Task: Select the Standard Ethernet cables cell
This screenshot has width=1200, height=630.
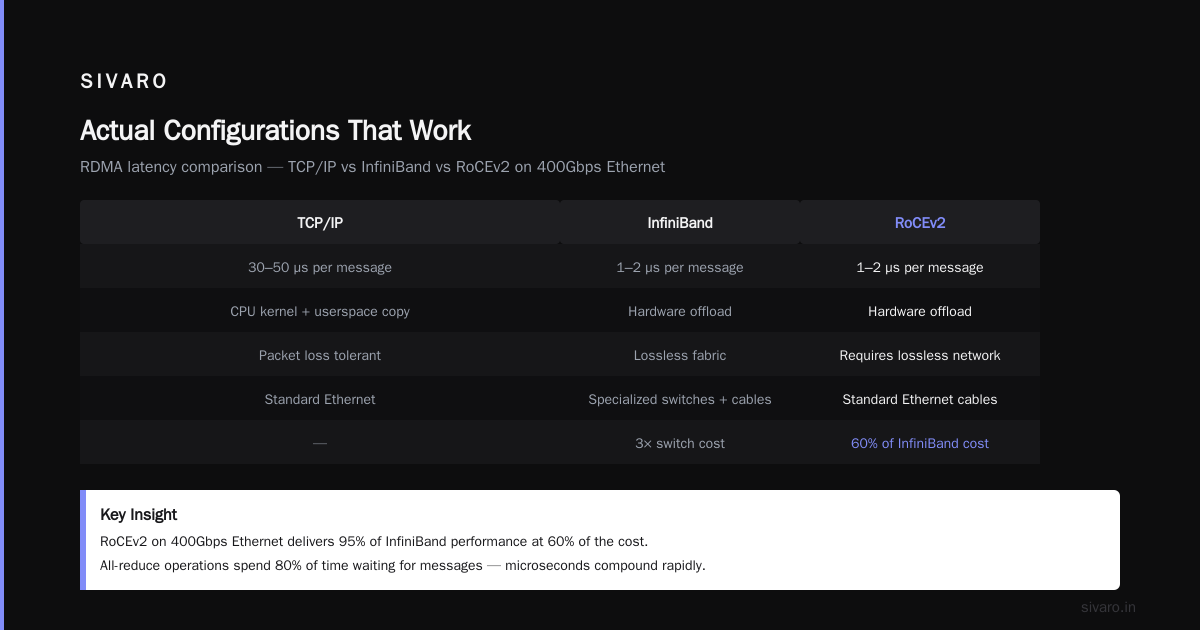Action: pyautogui.click(x=920, y=399)
